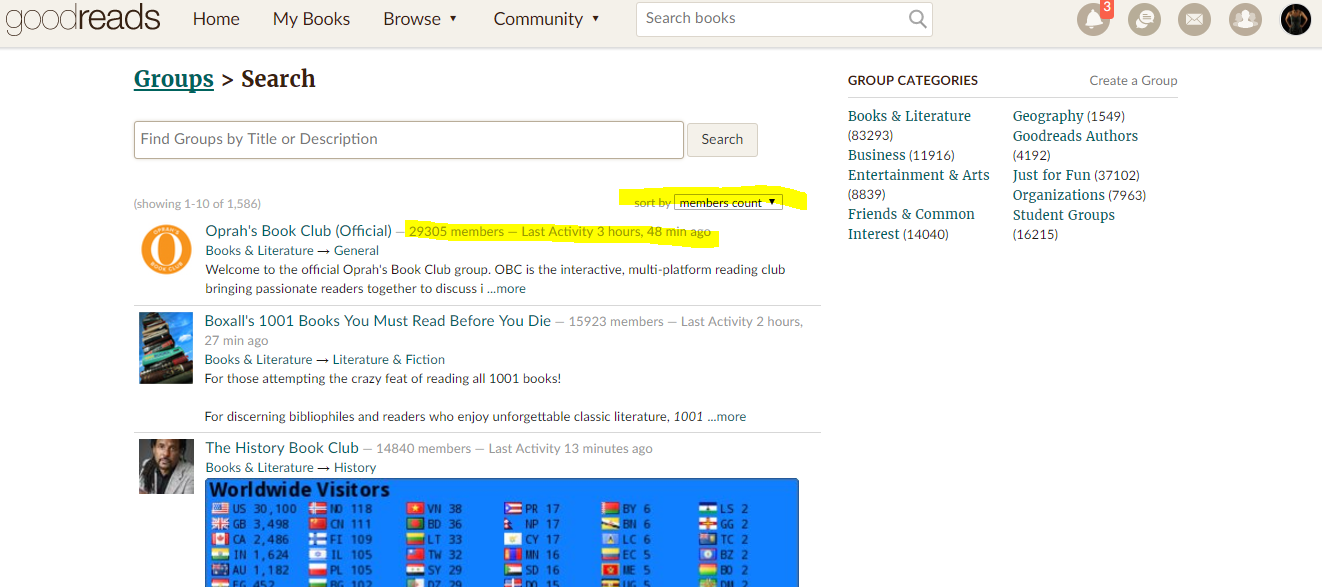Click 'Last Activity 13 minutes ago' text
This screenshot has width=1322, height=587.
570,449
